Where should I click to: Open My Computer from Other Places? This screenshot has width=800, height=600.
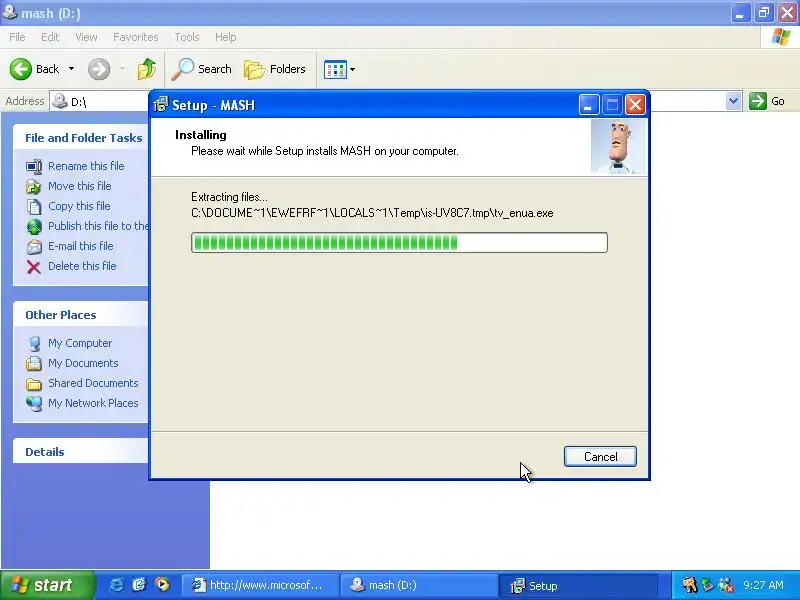coord(80,343)
